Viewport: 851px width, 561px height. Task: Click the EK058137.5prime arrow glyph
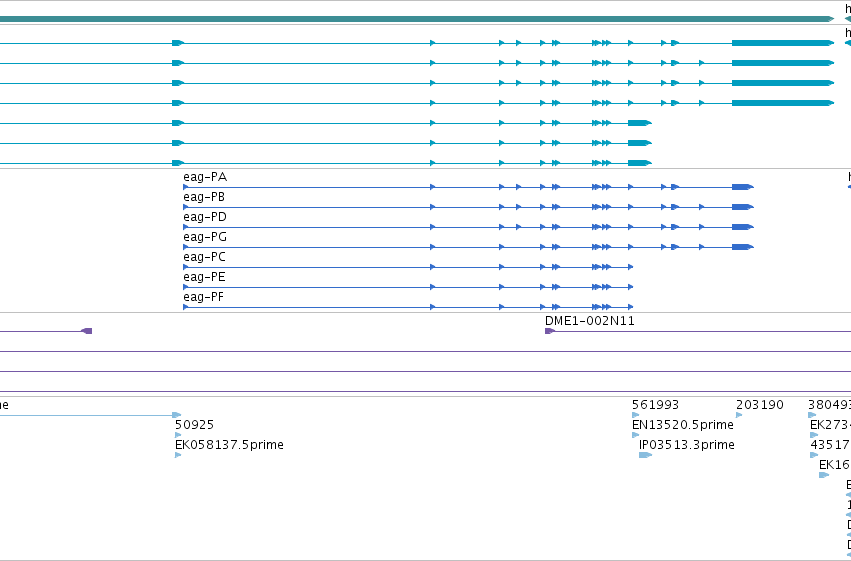click(178, 455)
